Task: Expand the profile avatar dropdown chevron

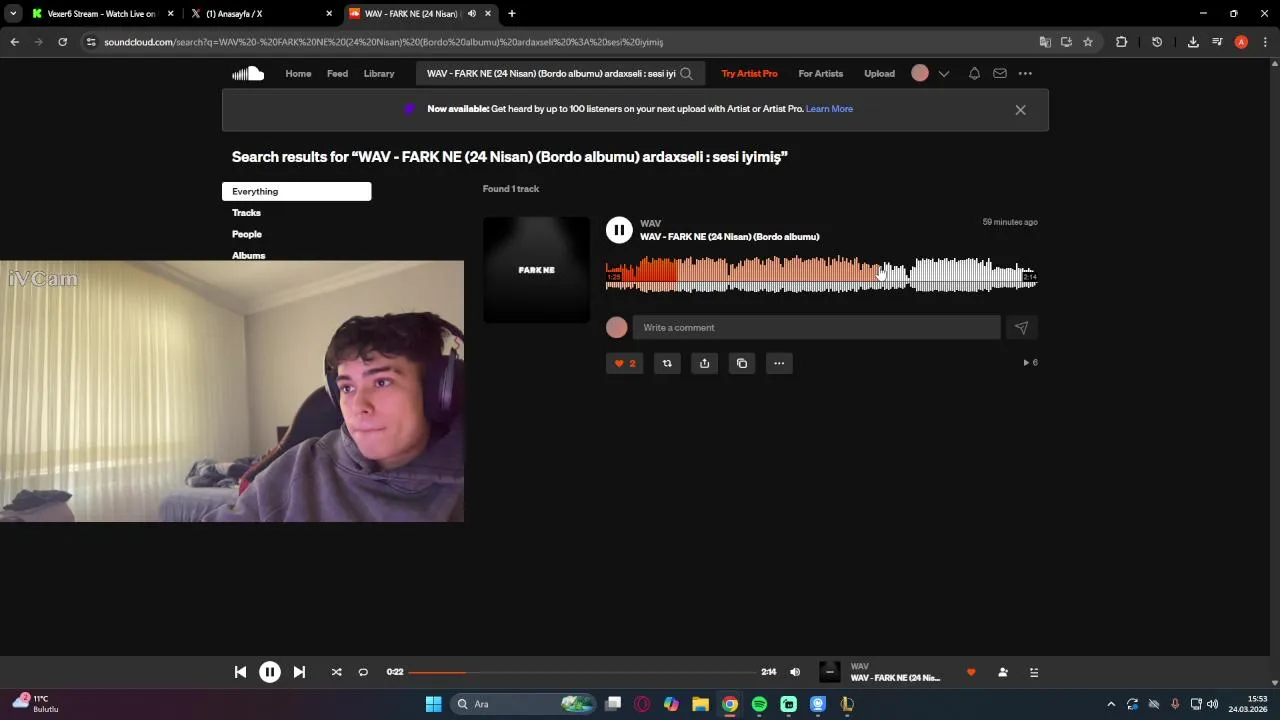Action: pyautogui.click(x=943, y=73)
